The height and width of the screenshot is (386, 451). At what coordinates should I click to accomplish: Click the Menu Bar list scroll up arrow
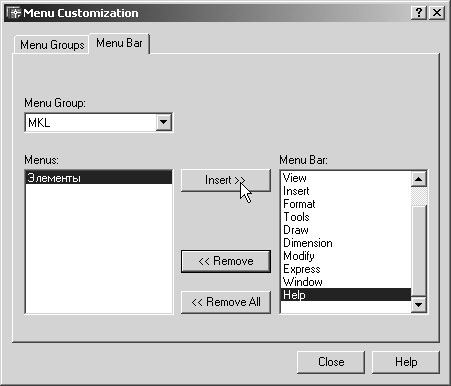click(419, 179)
